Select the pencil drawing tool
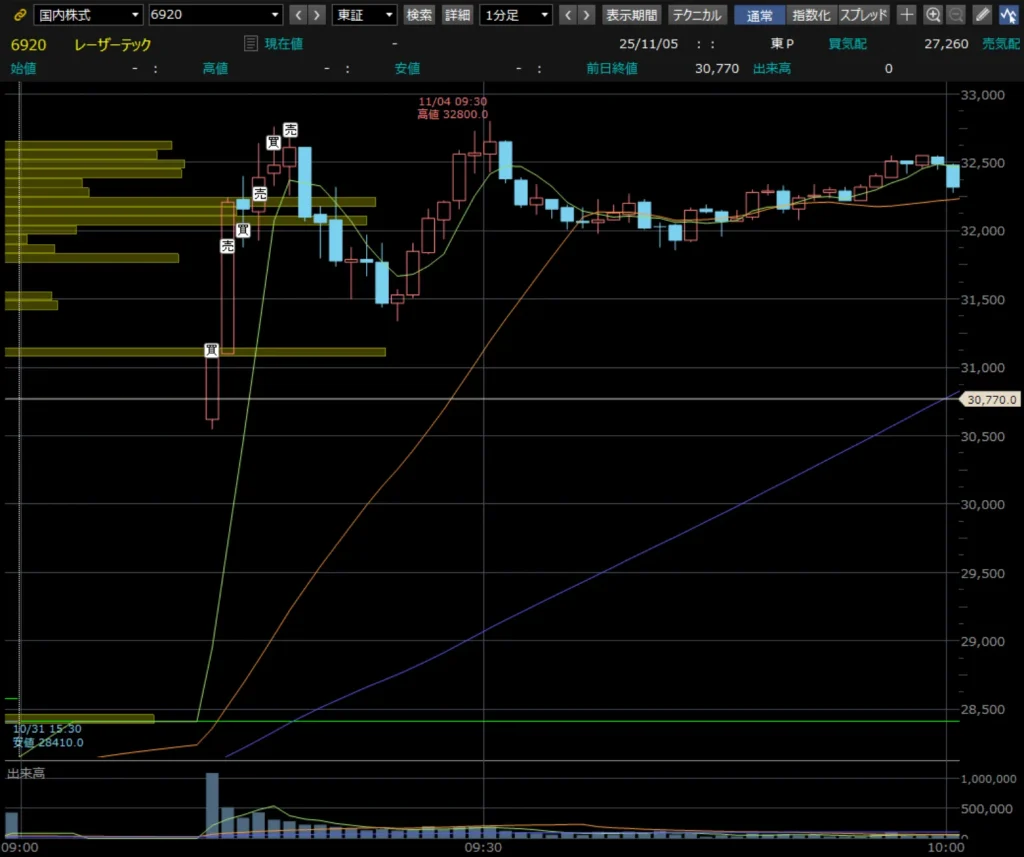This screenshot has height=857, width=1024. [x=982, y=15]
